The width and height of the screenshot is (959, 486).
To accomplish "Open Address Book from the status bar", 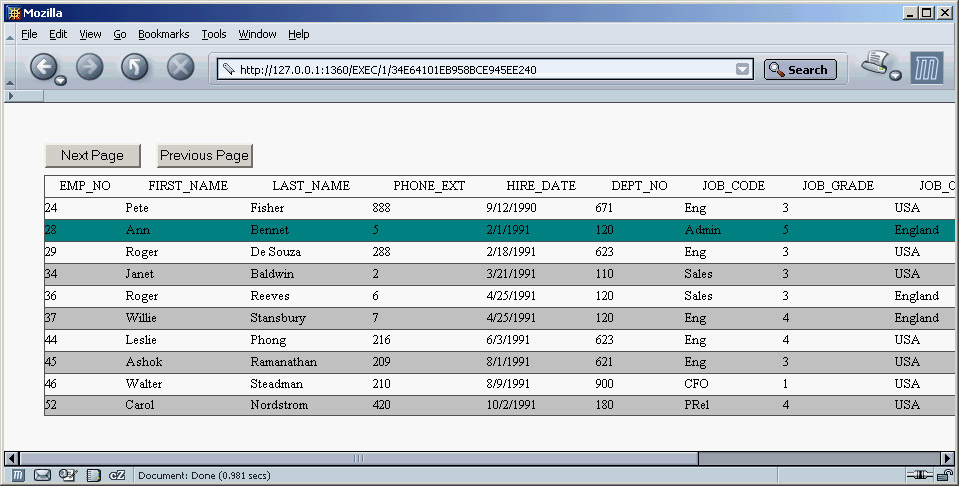I will point(93,475).
